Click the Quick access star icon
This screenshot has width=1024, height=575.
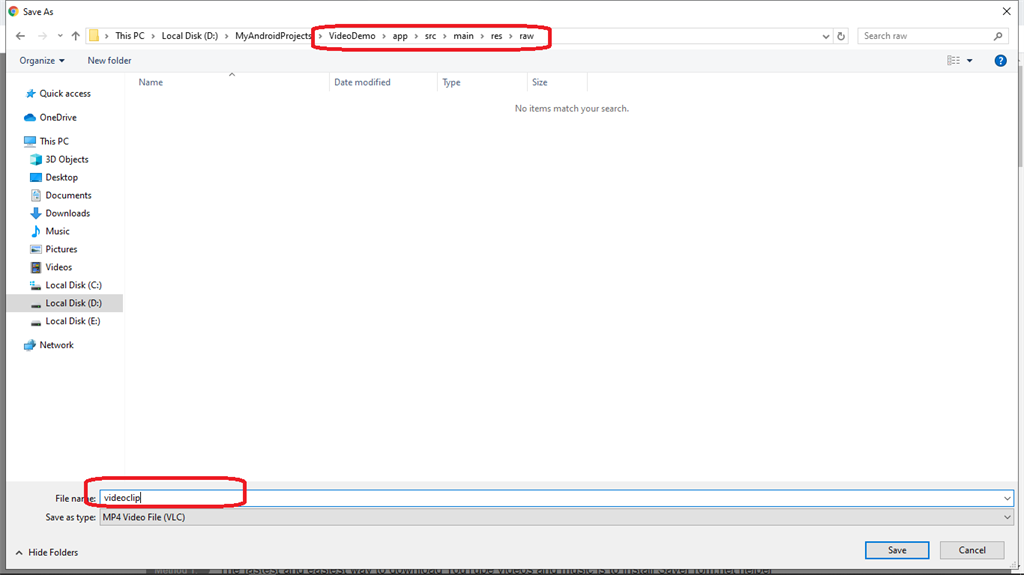(30, 93)
